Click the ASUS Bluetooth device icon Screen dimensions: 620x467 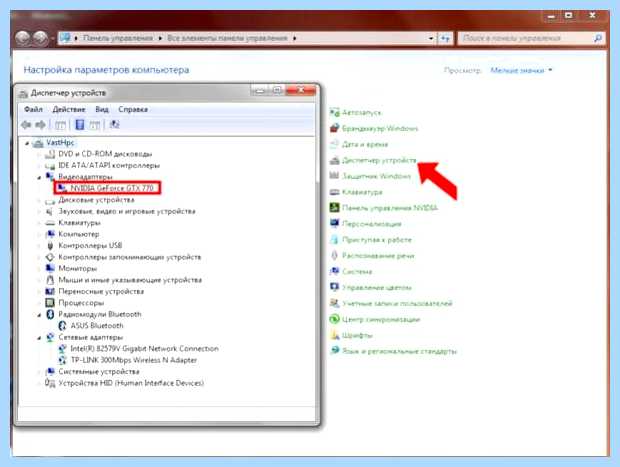pos(62,326)
